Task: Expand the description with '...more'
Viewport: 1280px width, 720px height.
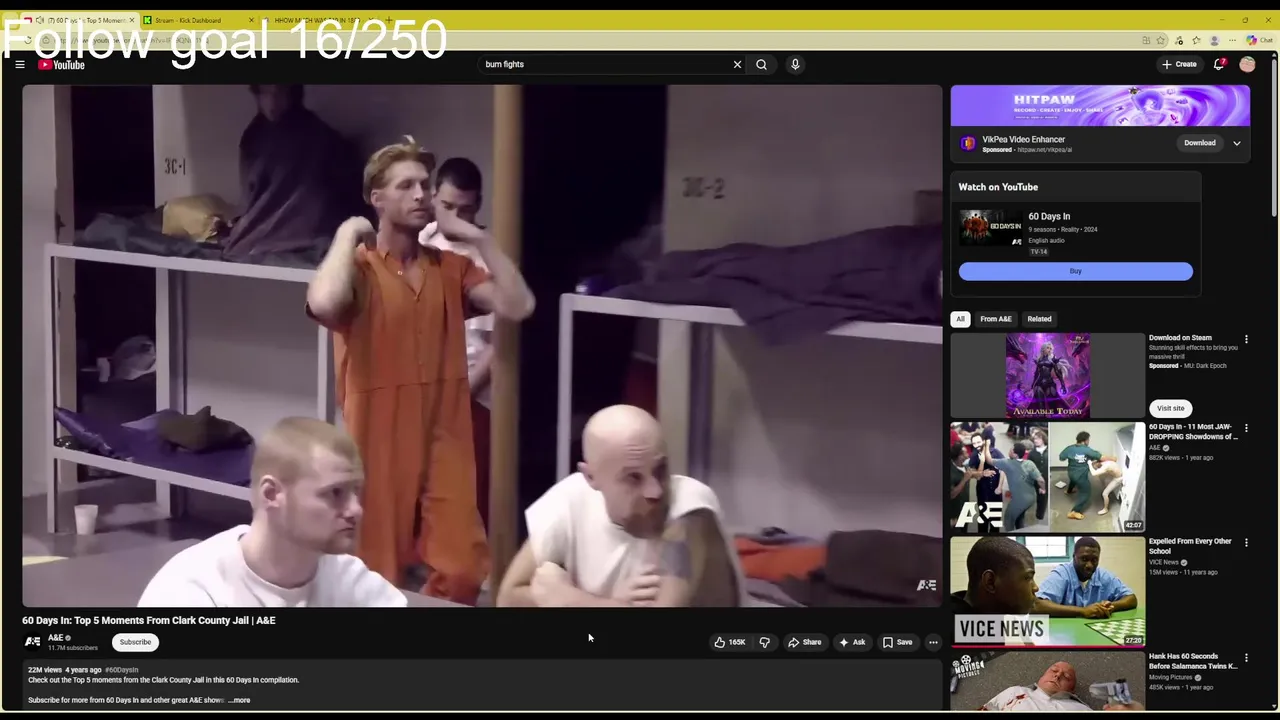Action: pyautogui.click(x=239, y=700)
